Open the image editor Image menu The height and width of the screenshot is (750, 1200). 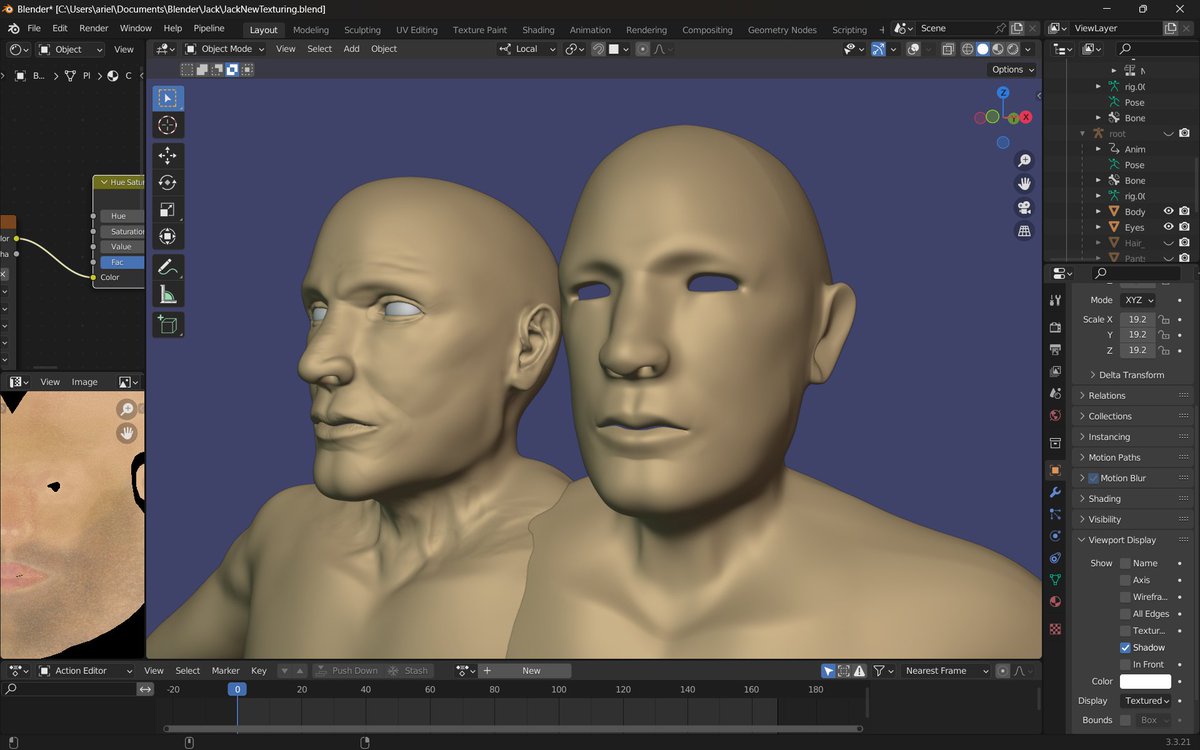pyautogui.click(x=84, y=382)
